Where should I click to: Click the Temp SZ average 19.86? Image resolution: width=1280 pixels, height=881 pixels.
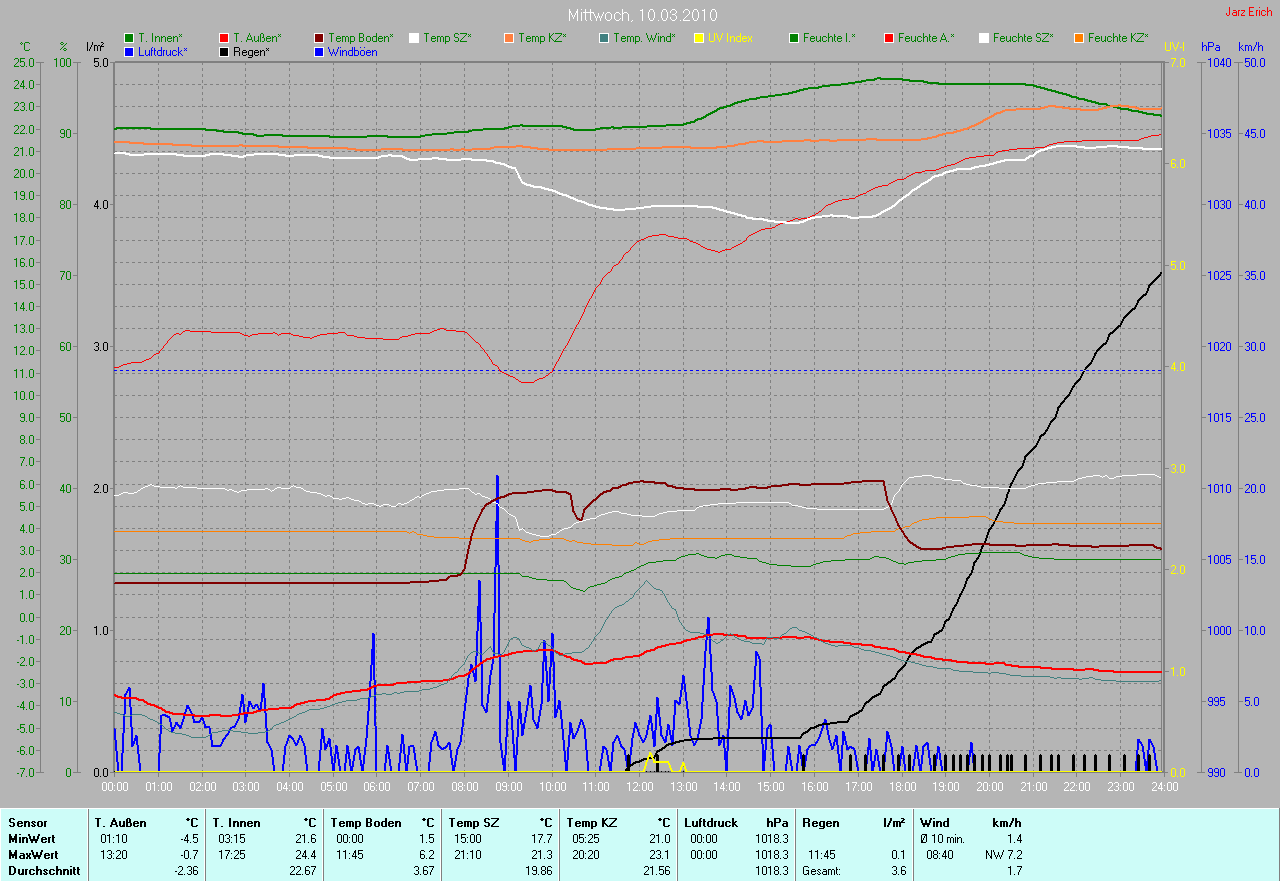coord(540,871)
